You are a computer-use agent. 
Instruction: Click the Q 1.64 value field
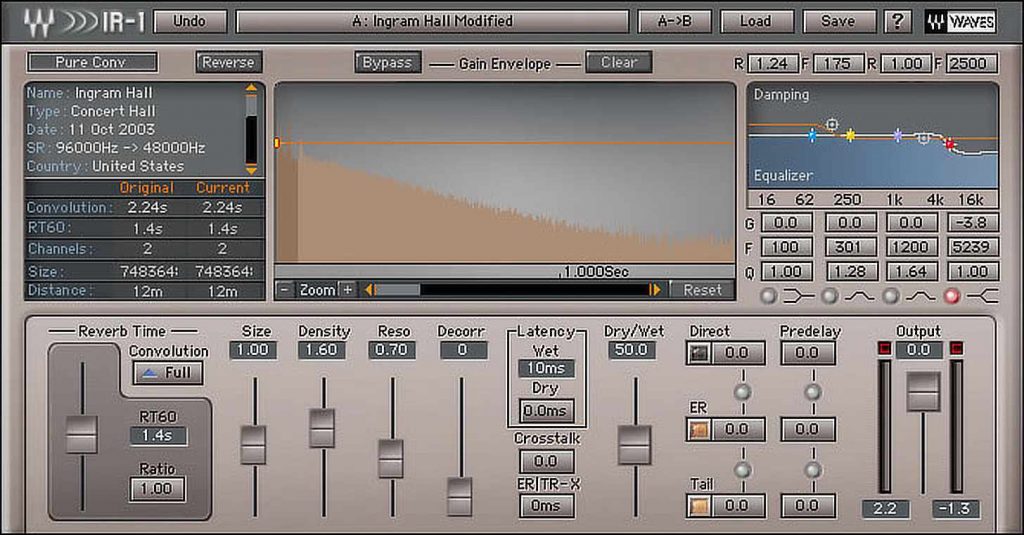(911, 271)
